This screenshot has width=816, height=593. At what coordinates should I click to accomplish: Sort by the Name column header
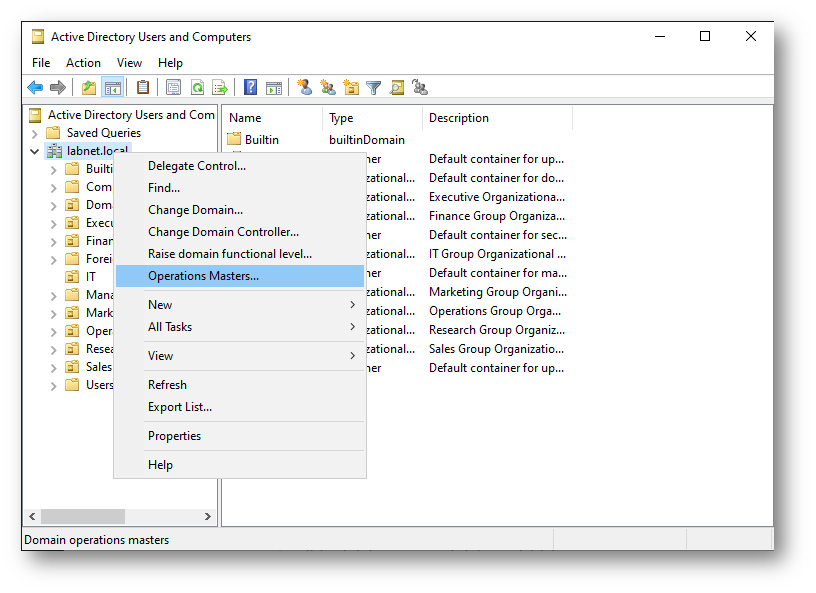pyautogui.click(x=273, y=118)
